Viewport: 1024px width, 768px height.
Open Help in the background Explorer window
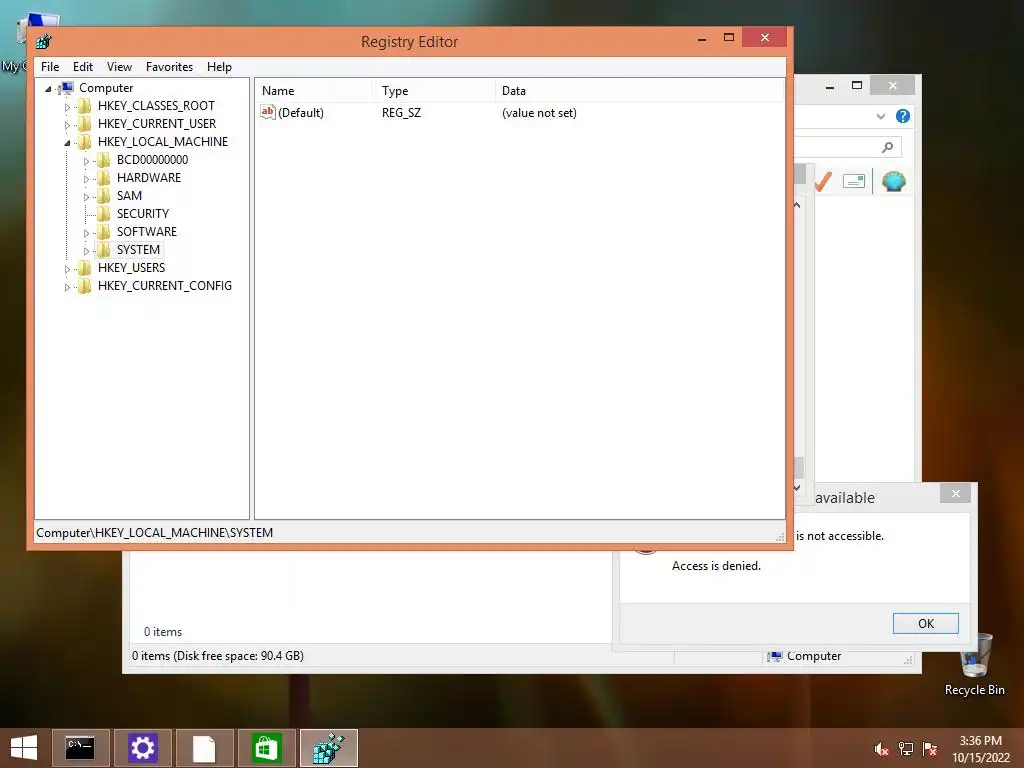point(903,116)
